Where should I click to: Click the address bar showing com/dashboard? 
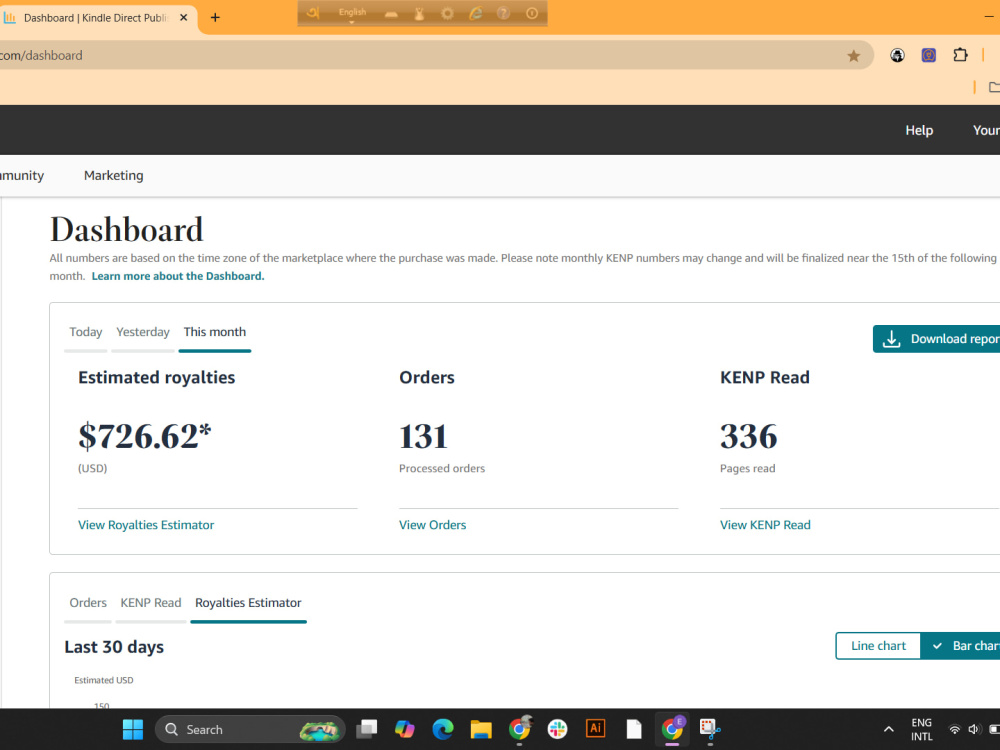click(x=421, y=55)
